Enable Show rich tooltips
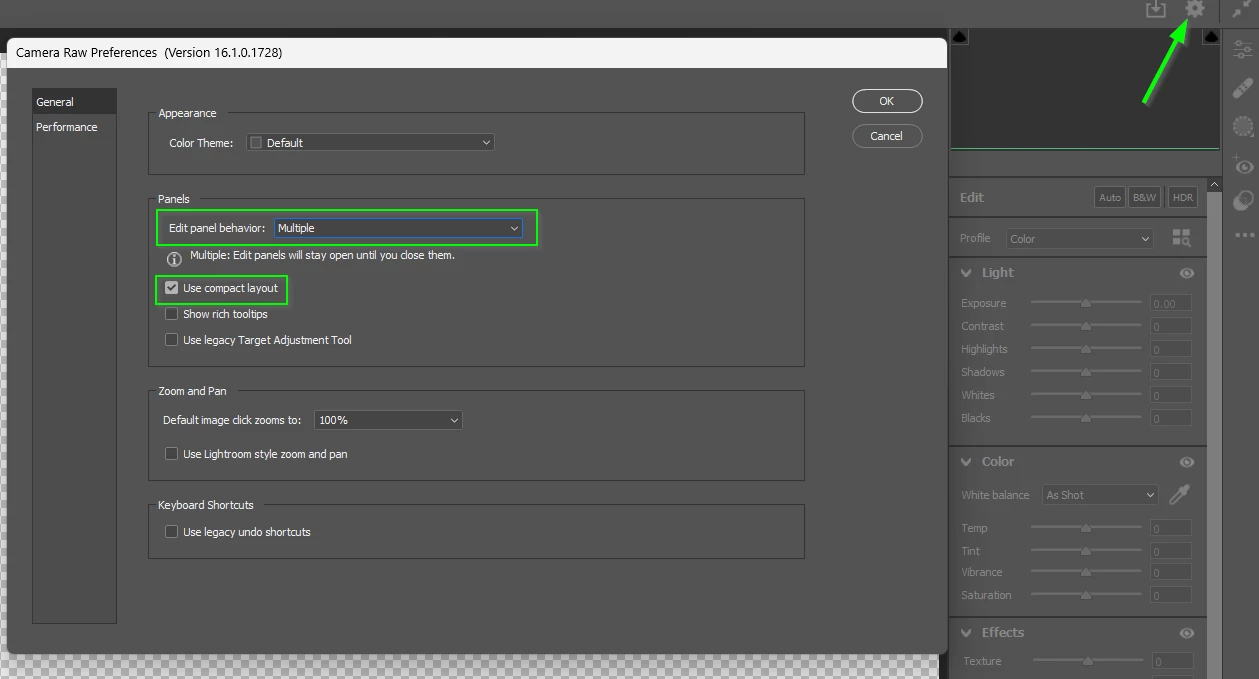The image size is (1259, 679). 171,314
